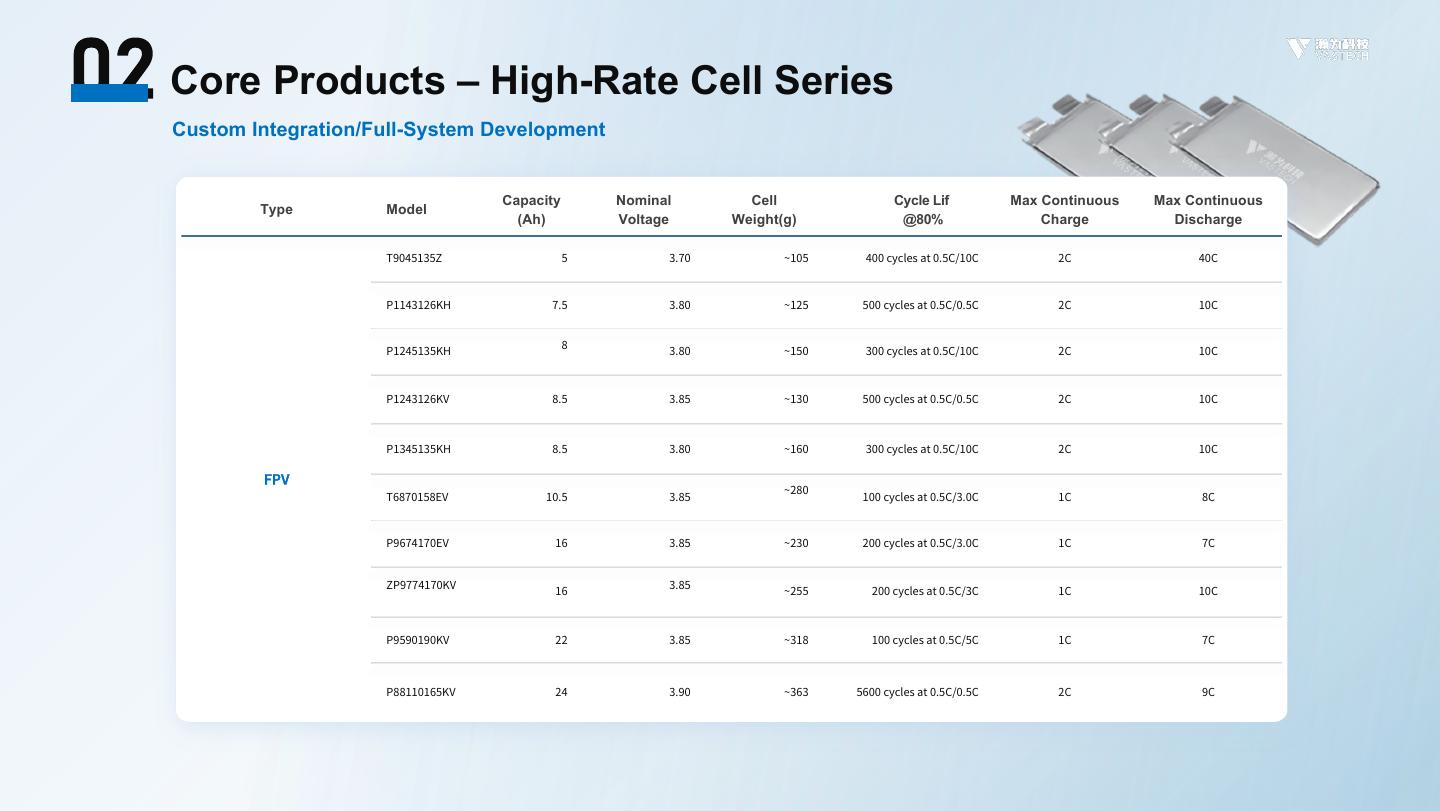Select the "Cell Weight(g)" column header
This screenshot has width=1440, height=811.
(764, 209)
